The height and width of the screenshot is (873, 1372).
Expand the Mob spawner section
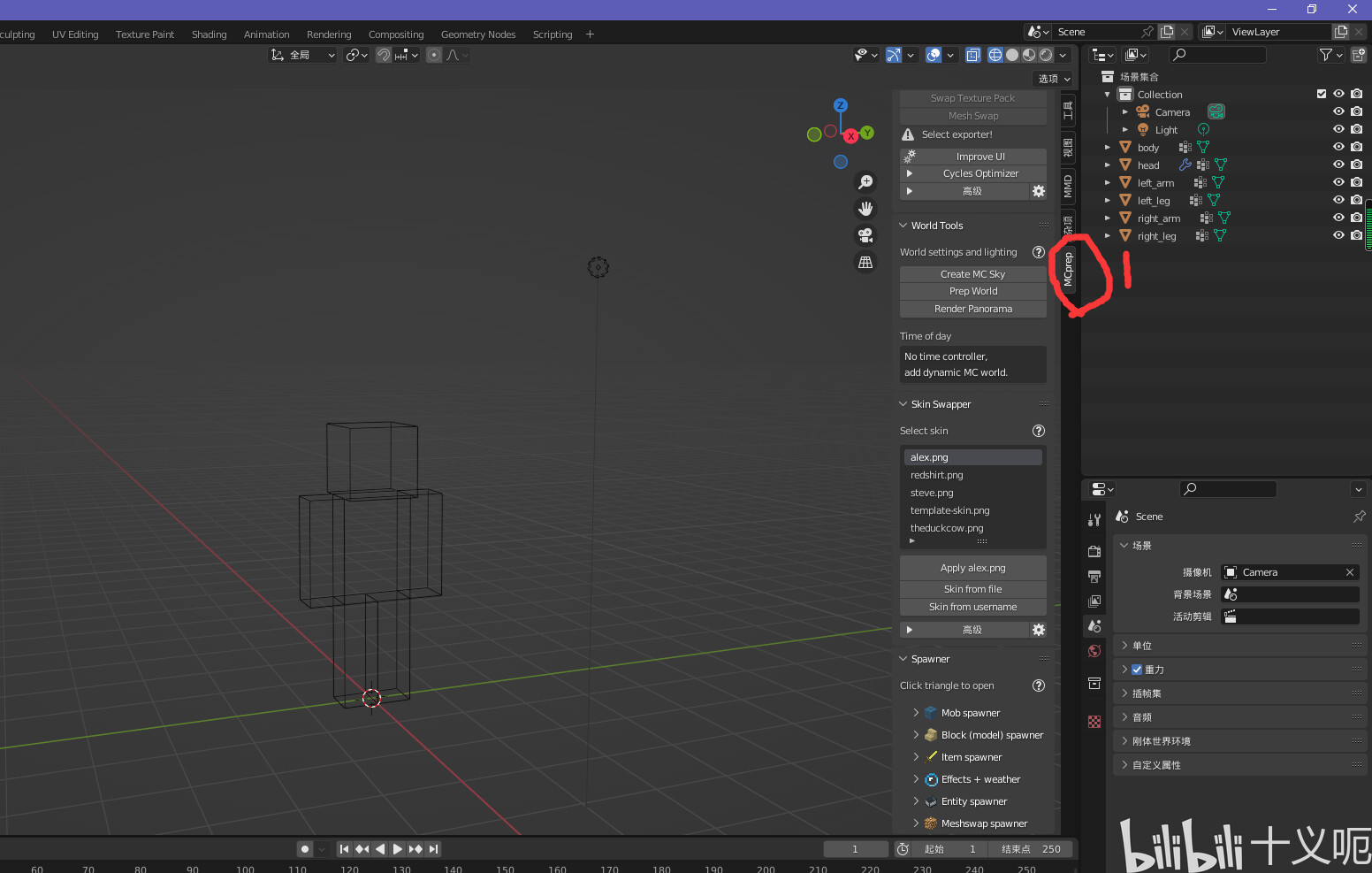pos(916,712)
